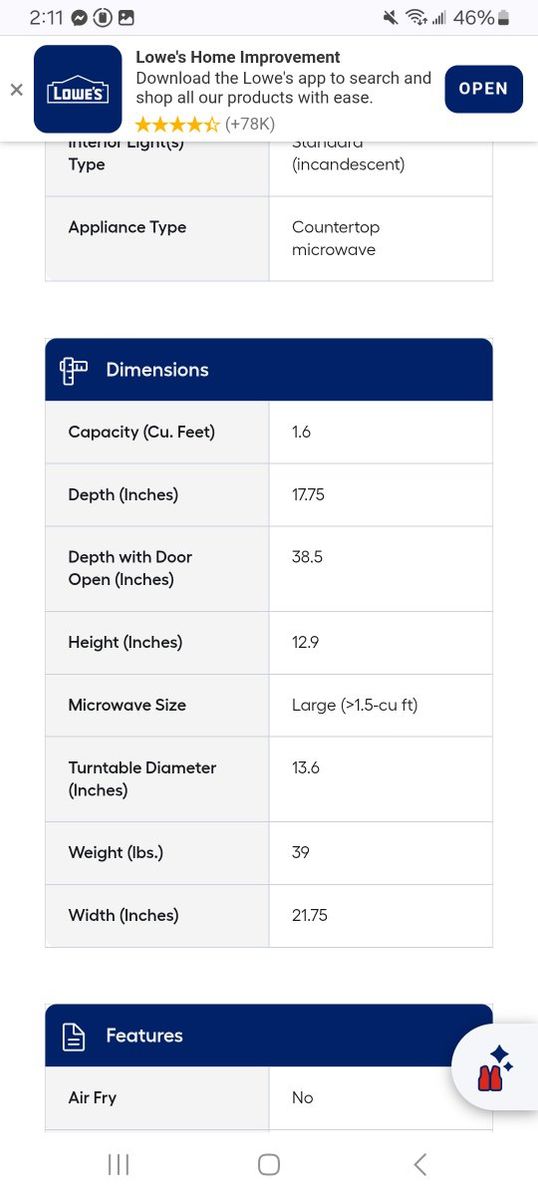
Task: Click the ruler icon in the Dimensions header
Action: click(74, 370)
